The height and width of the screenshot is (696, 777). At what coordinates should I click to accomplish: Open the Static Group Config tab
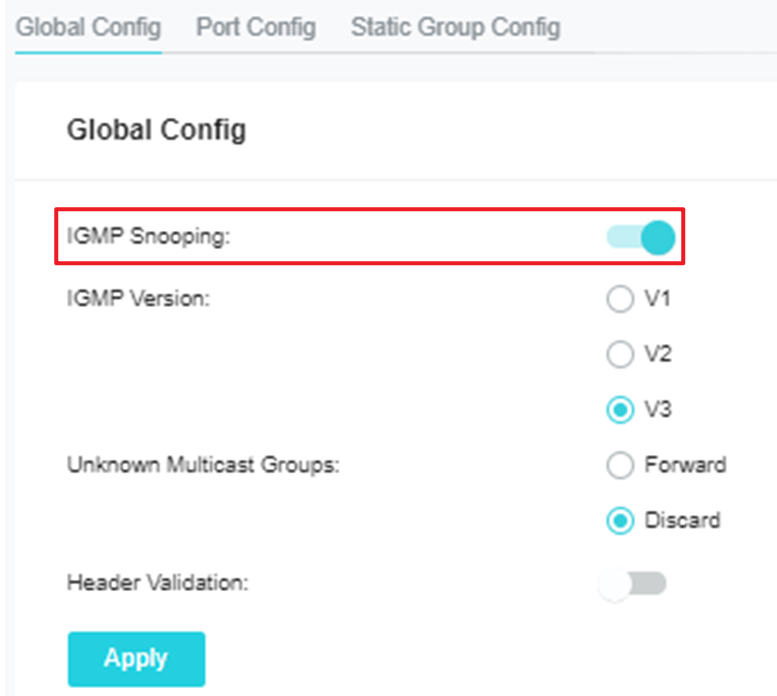click(x=455, y=27)
